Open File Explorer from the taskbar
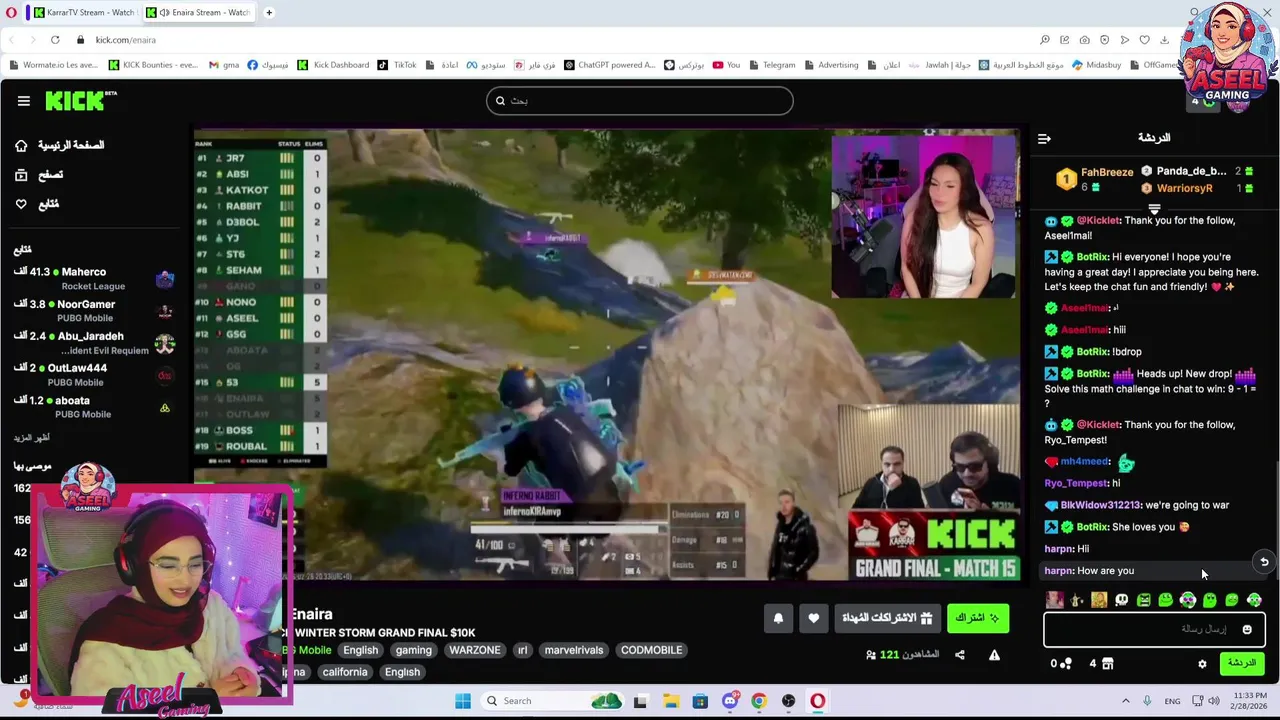This screenshot has width=1280, height=720. point(670,701)
